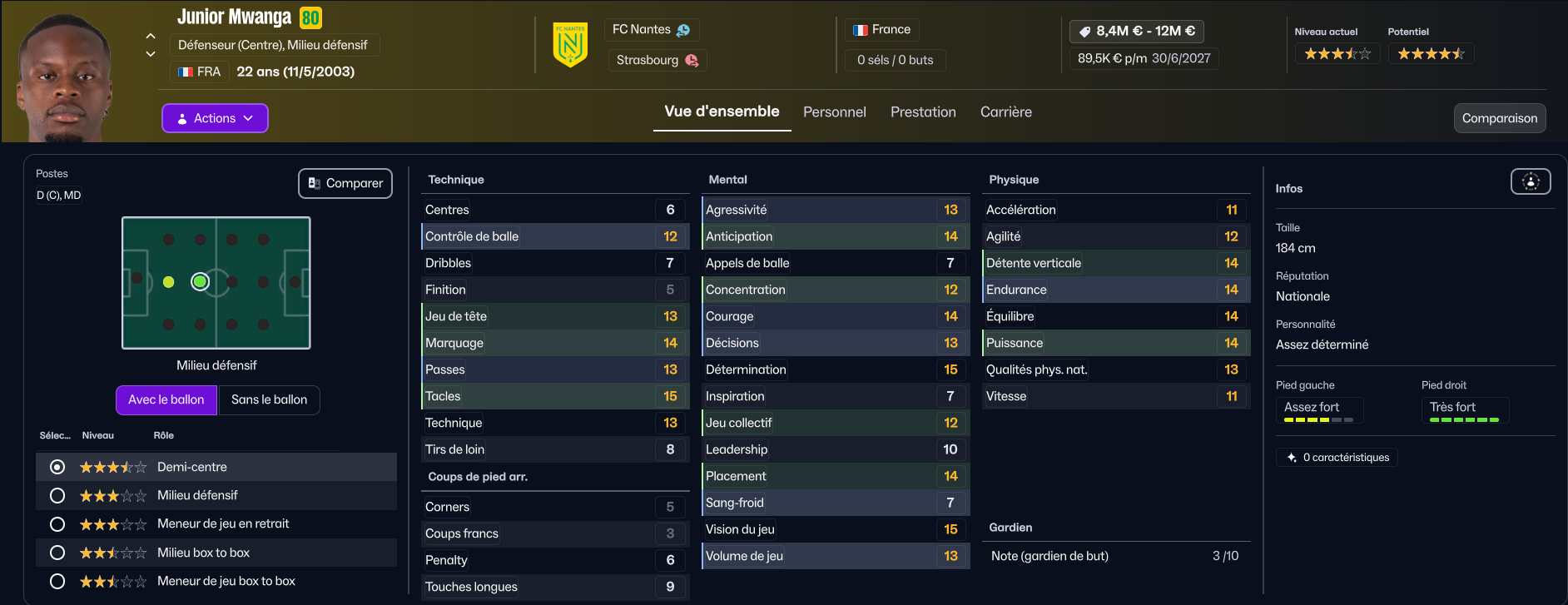Click the pink icon next to Strasbourg
Viewport: 1568px width, 605px height.
click(x=692, y=60)
